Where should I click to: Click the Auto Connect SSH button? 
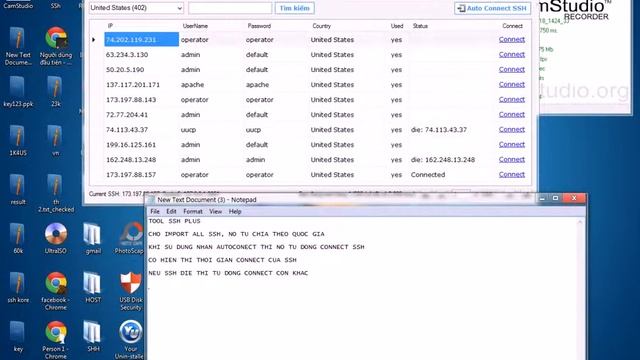(492, 8)
